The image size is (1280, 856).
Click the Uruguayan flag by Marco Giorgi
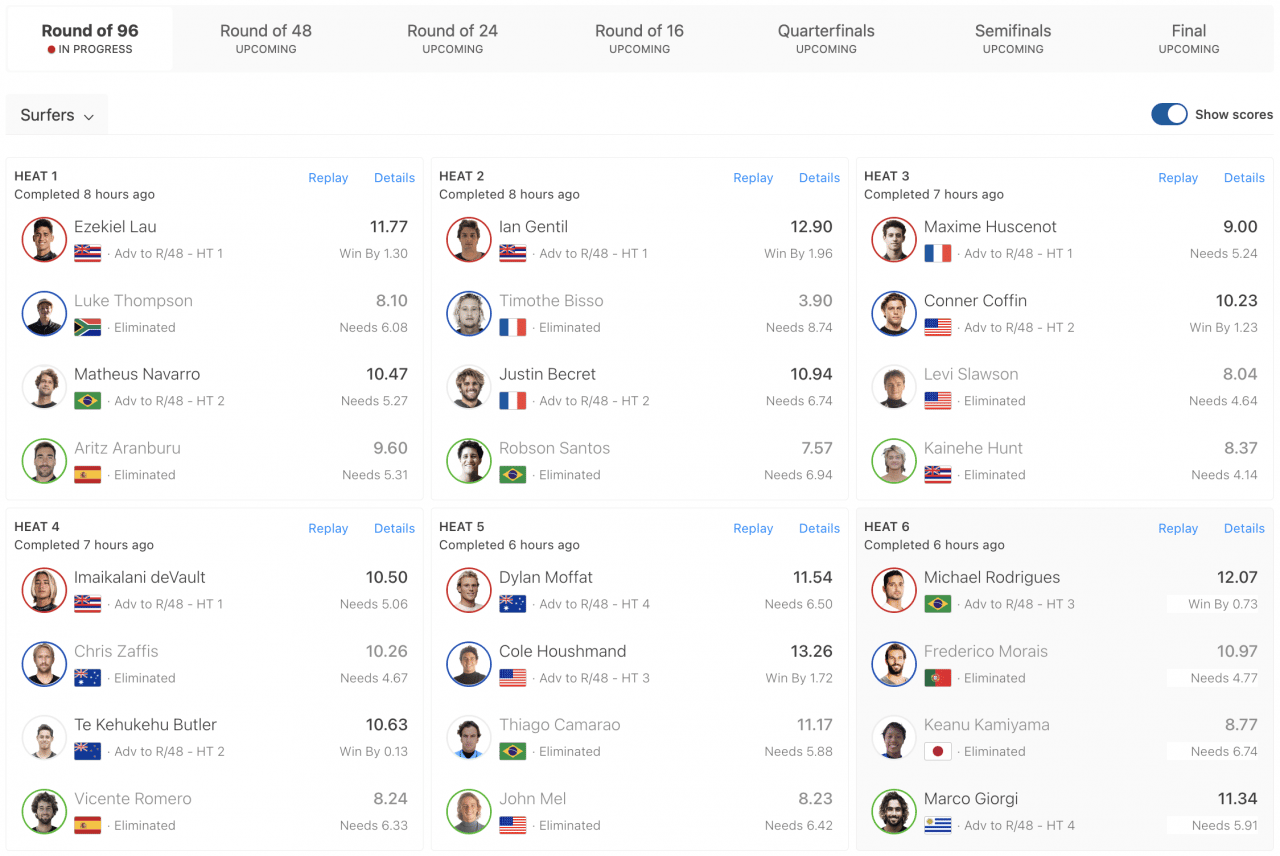coord(937,827)
